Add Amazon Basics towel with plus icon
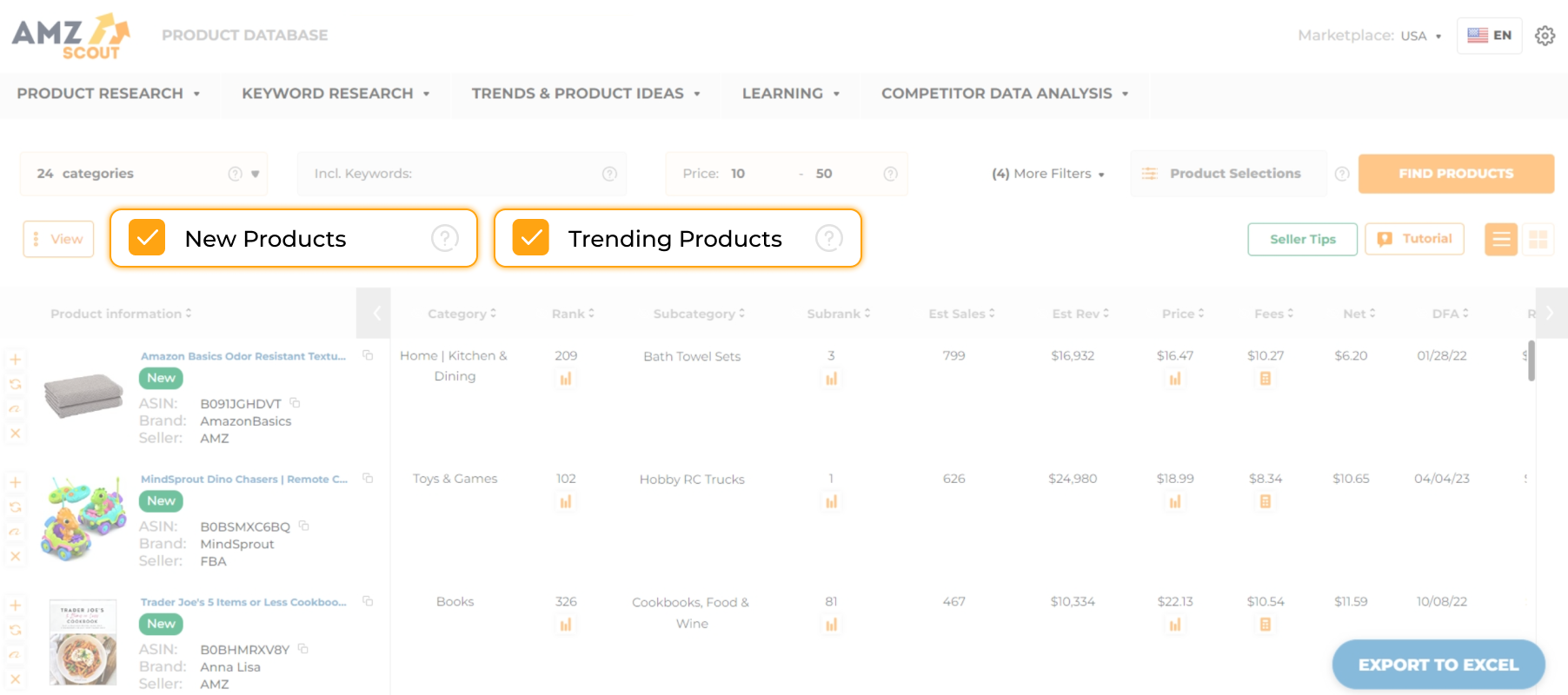The image size is (1568, 695). point(15,360)
